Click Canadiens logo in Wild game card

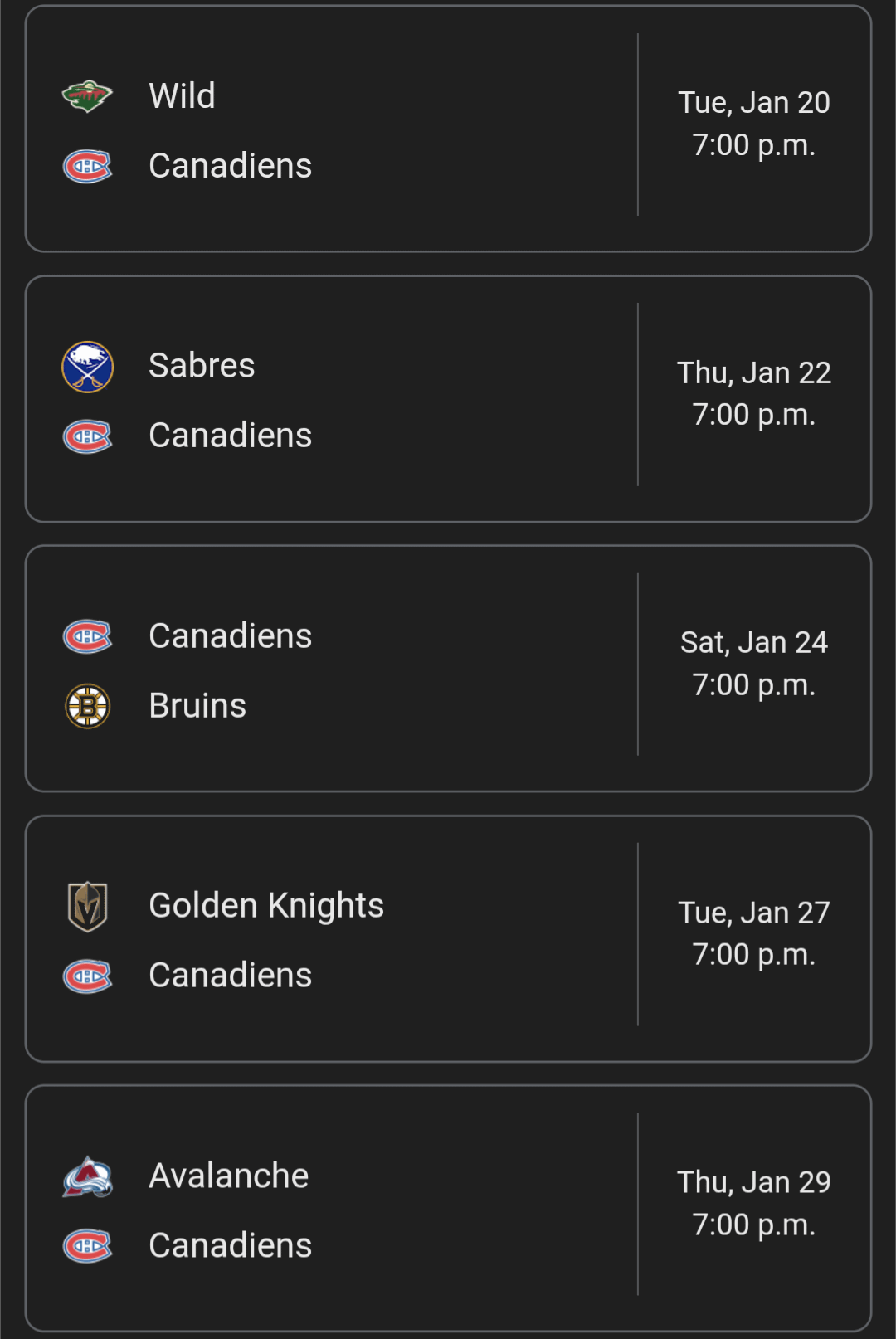click(x=87, y=166)
